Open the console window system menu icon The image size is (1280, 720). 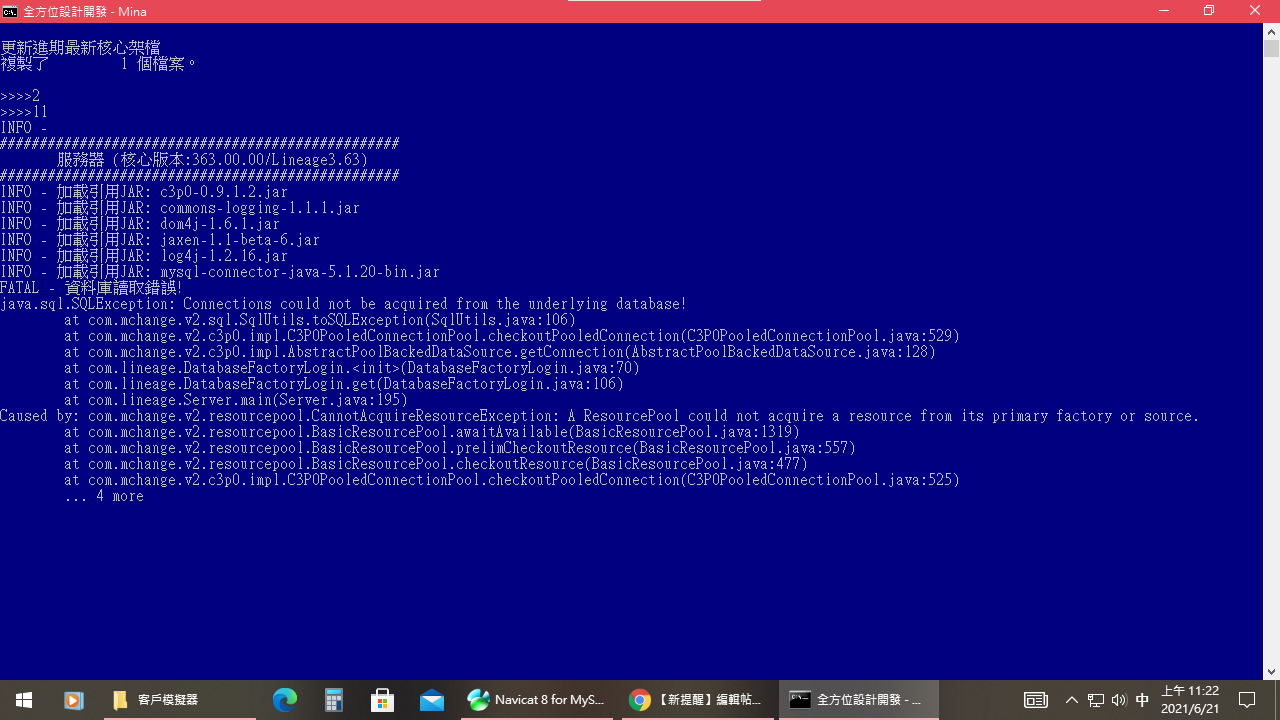click(10, 11)
